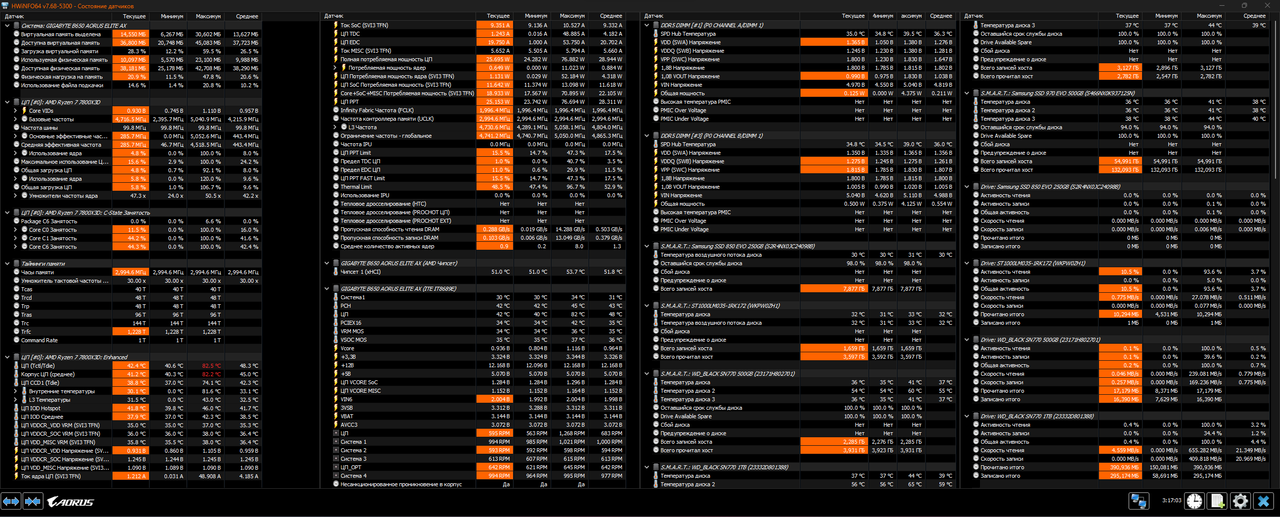Close sensors with the blue X icon

click(x=1265, y=501)
